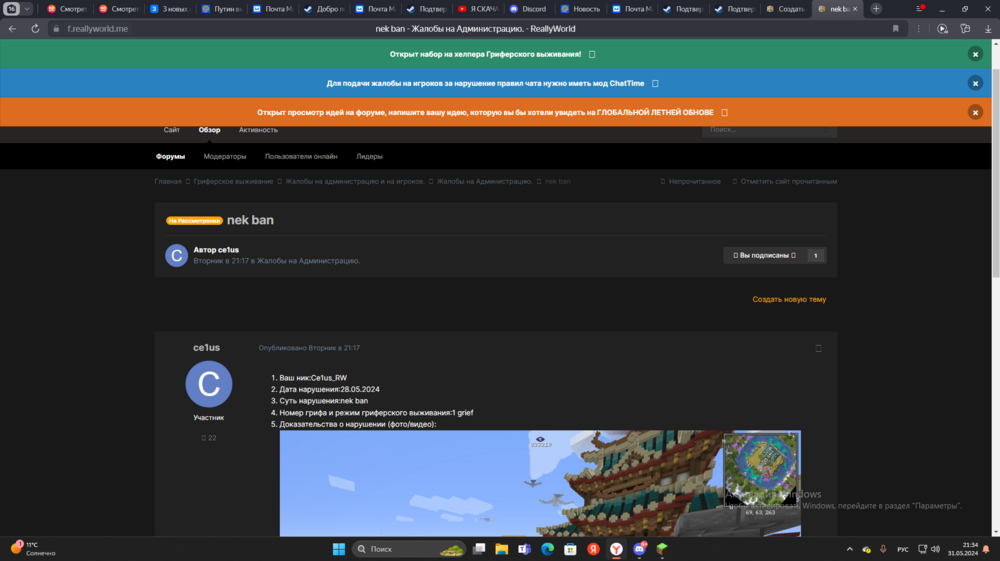Close the green helper recruitment banner
The image size is (1000, 561).
pos(975,54)
